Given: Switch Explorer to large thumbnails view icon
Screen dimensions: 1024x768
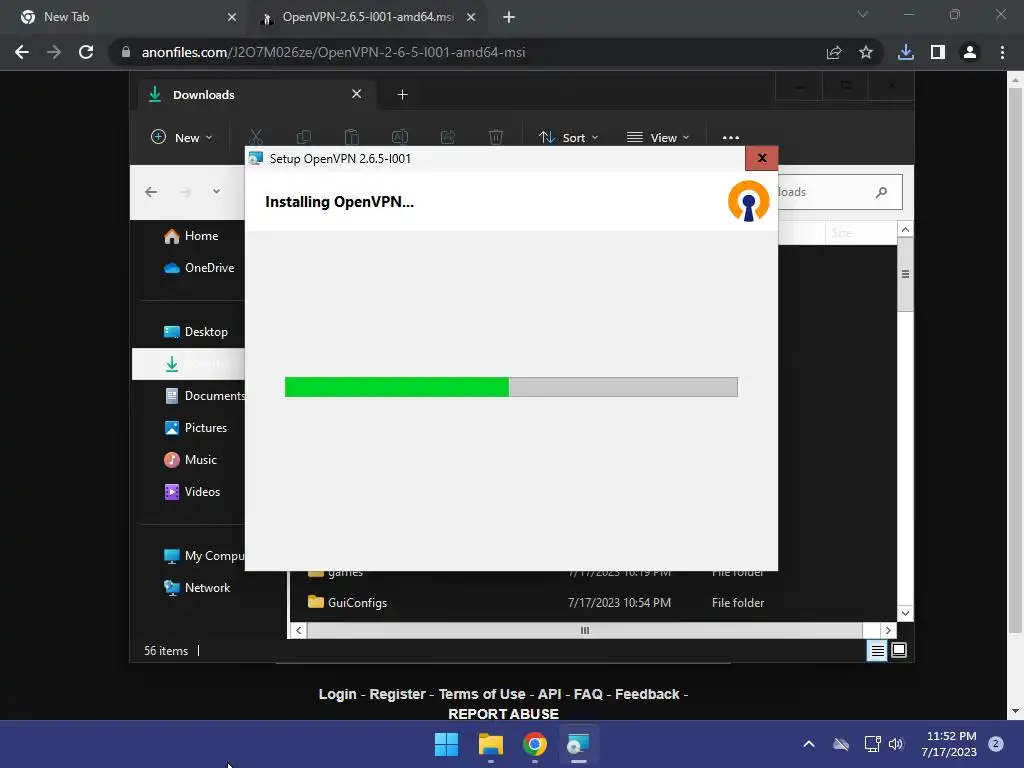Looking at the screenshot, I should [x=899, y=650].
